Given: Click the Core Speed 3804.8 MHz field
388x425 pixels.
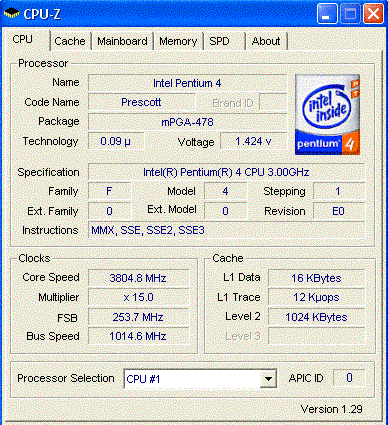Looking at the screenshot, I should tap(138, 278).
